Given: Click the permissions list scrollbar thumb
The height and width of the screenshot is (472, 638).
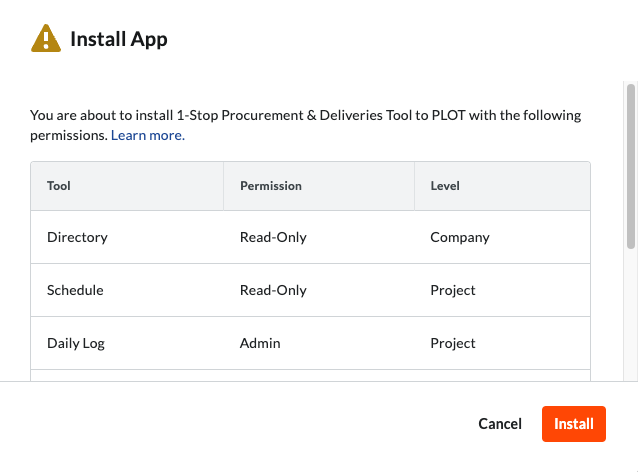Looking at the screenshot, I should pos(630,165).
